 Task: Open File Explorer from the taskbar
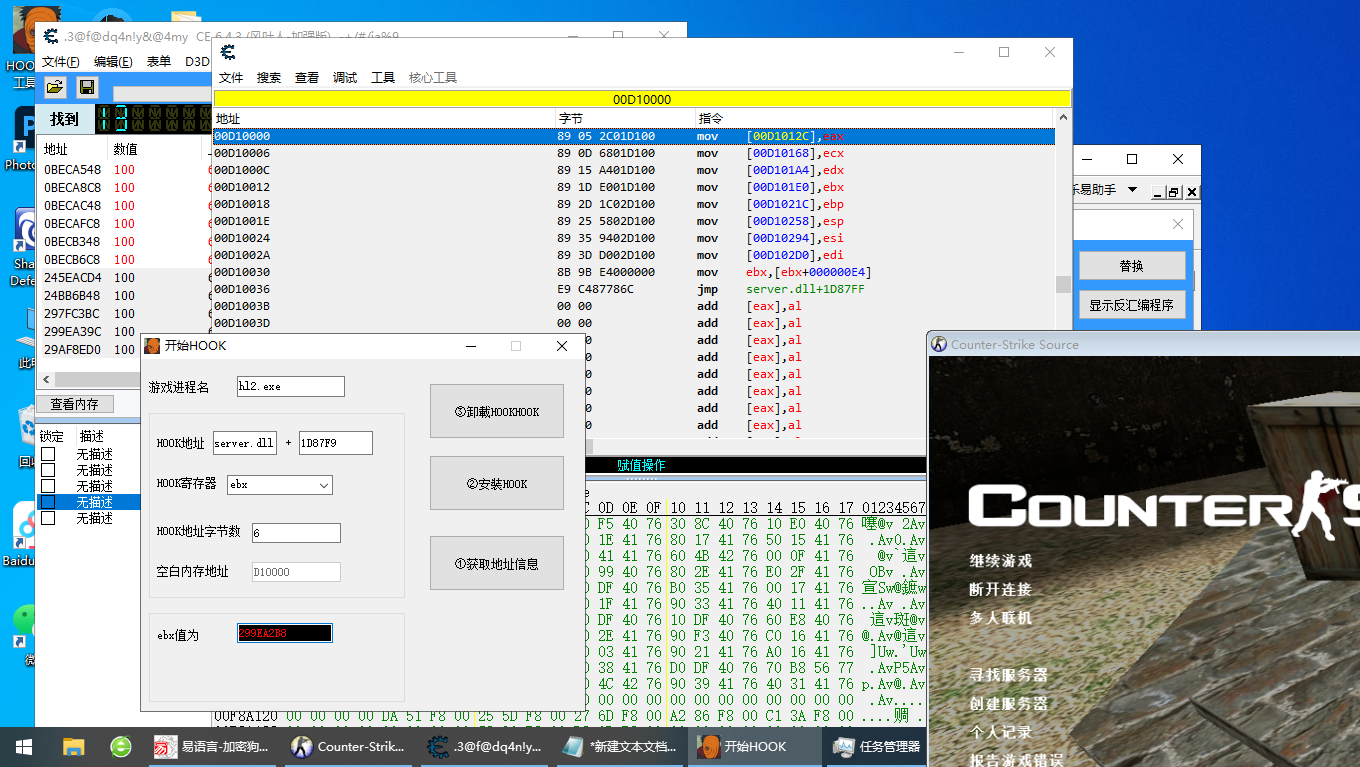(74, 747)
